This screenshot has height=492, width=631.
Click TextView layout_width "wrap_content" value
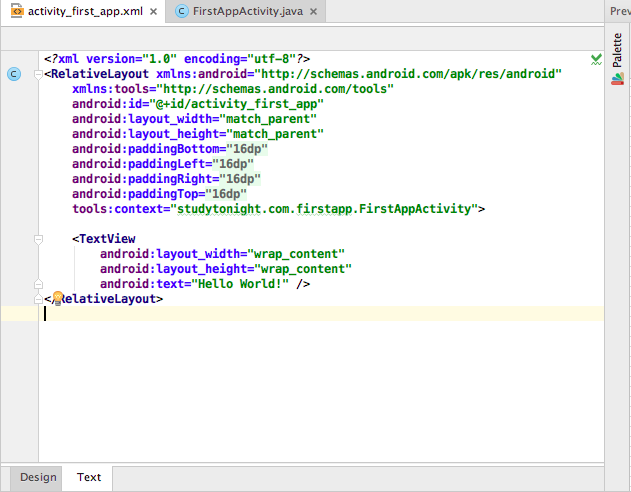pyautogui.click(x=296, y=253)
